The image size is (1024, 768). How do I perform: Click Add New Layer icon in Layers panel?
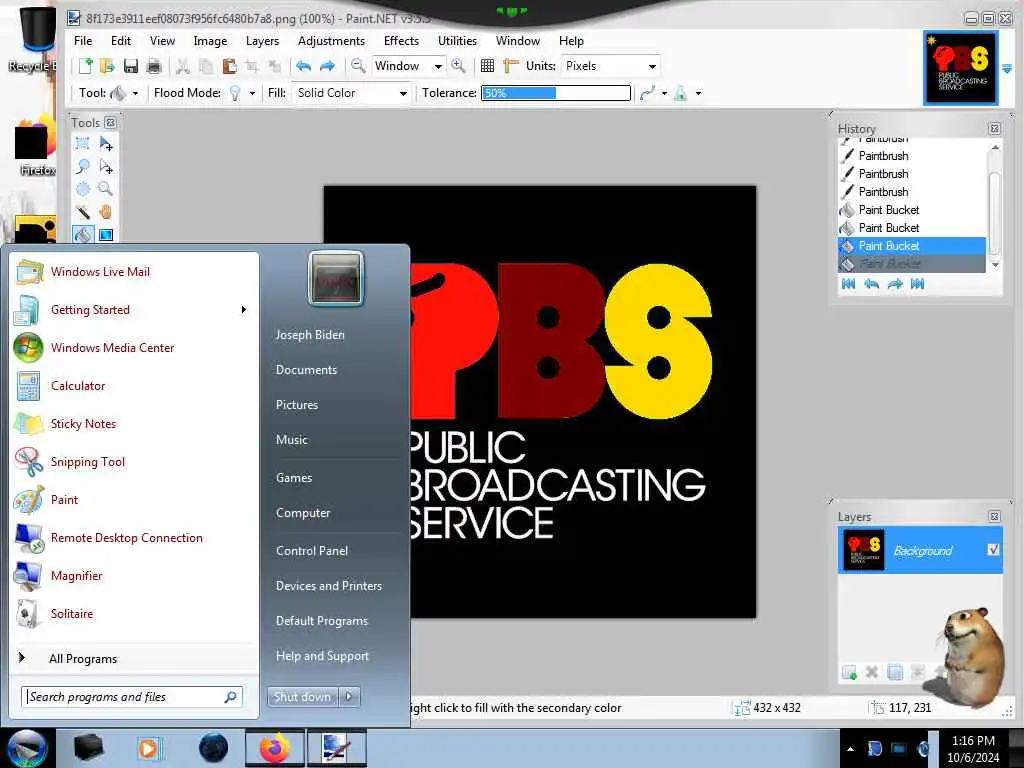[849, 672]
